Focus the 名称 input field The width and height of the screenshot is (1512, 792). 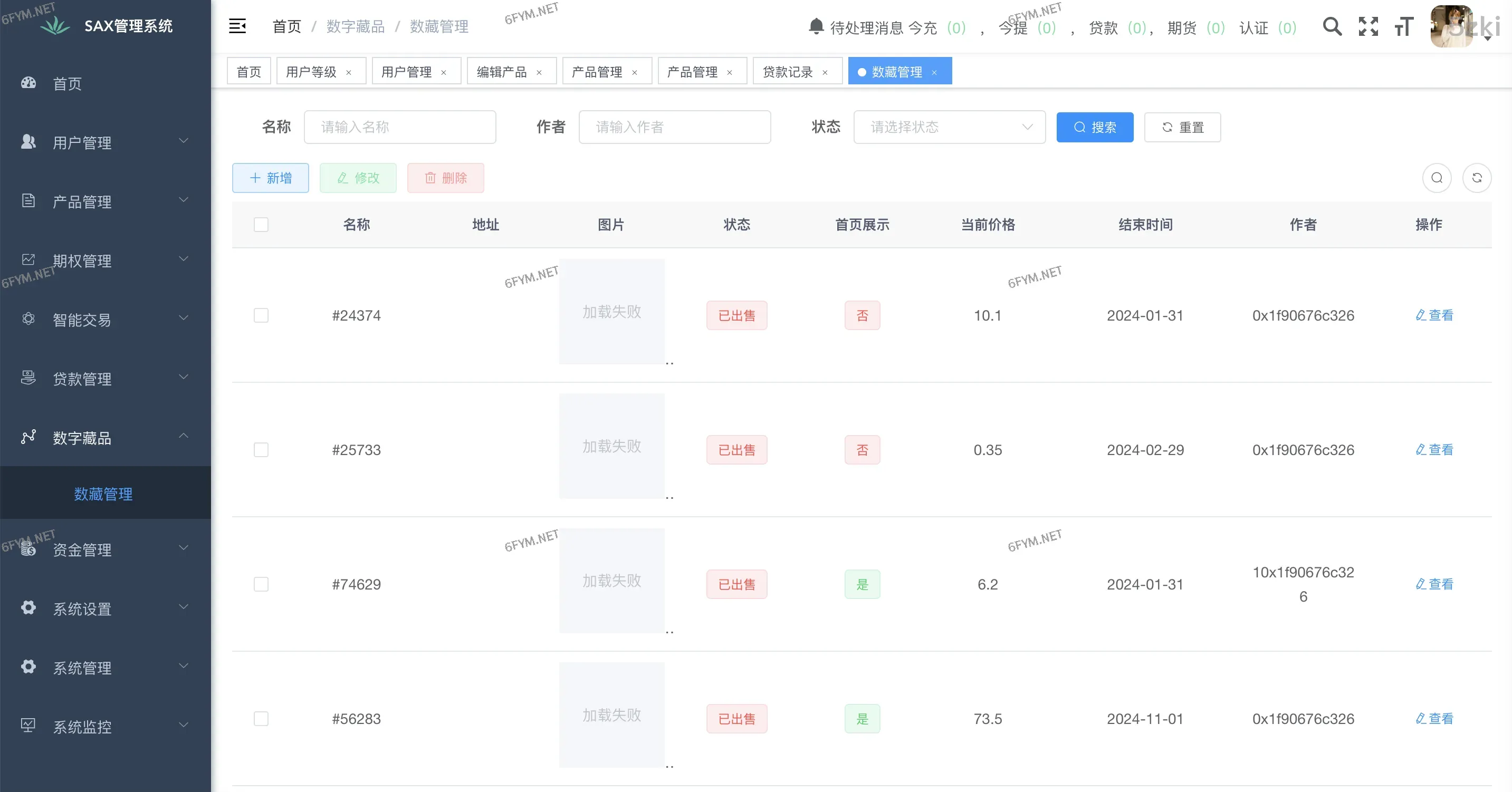tap(400, 127)
